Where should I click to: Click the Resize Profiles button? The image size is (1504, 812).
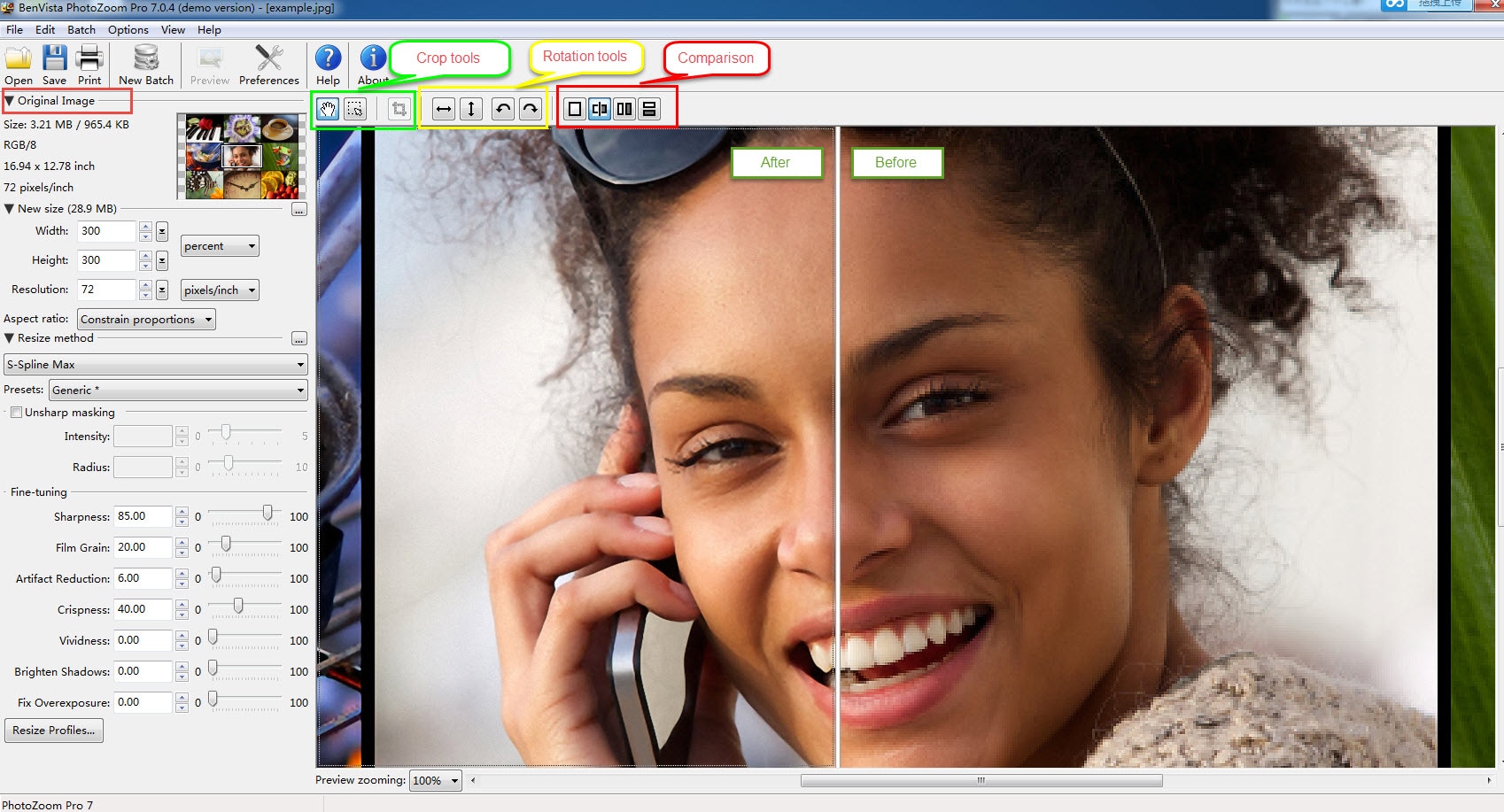coord(53,730)
